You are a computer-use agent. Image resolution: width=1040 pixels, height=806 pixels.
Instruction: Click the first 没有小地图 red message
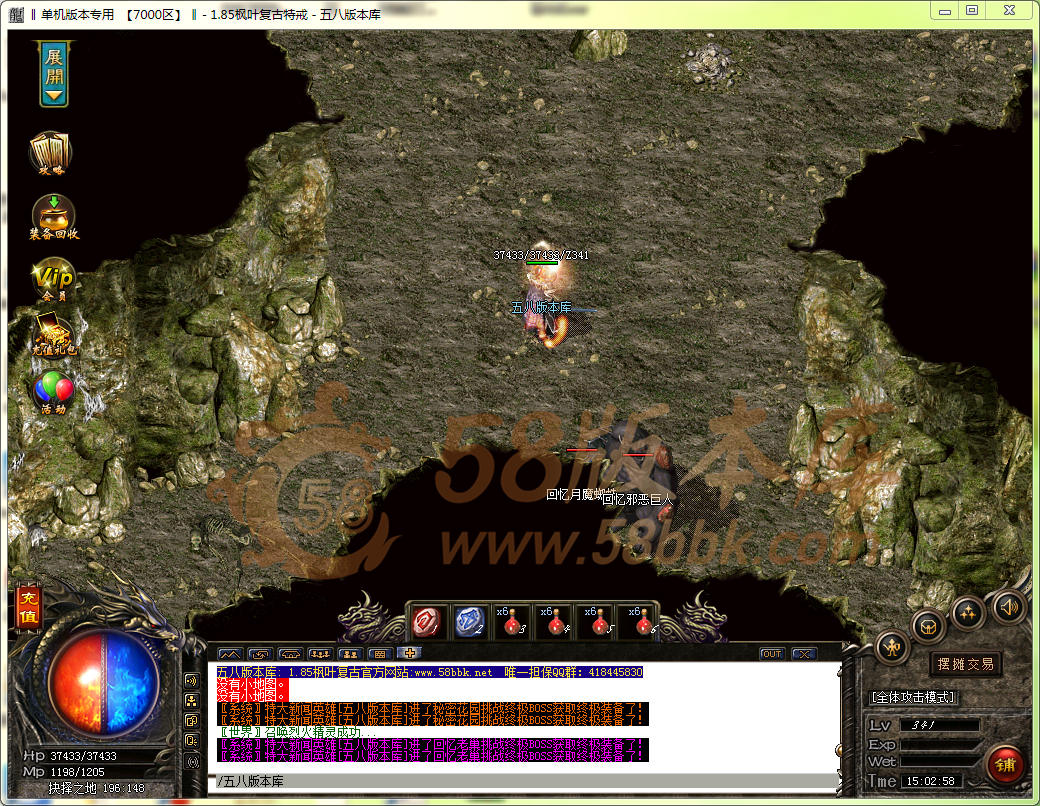click(x=252, y=684)
